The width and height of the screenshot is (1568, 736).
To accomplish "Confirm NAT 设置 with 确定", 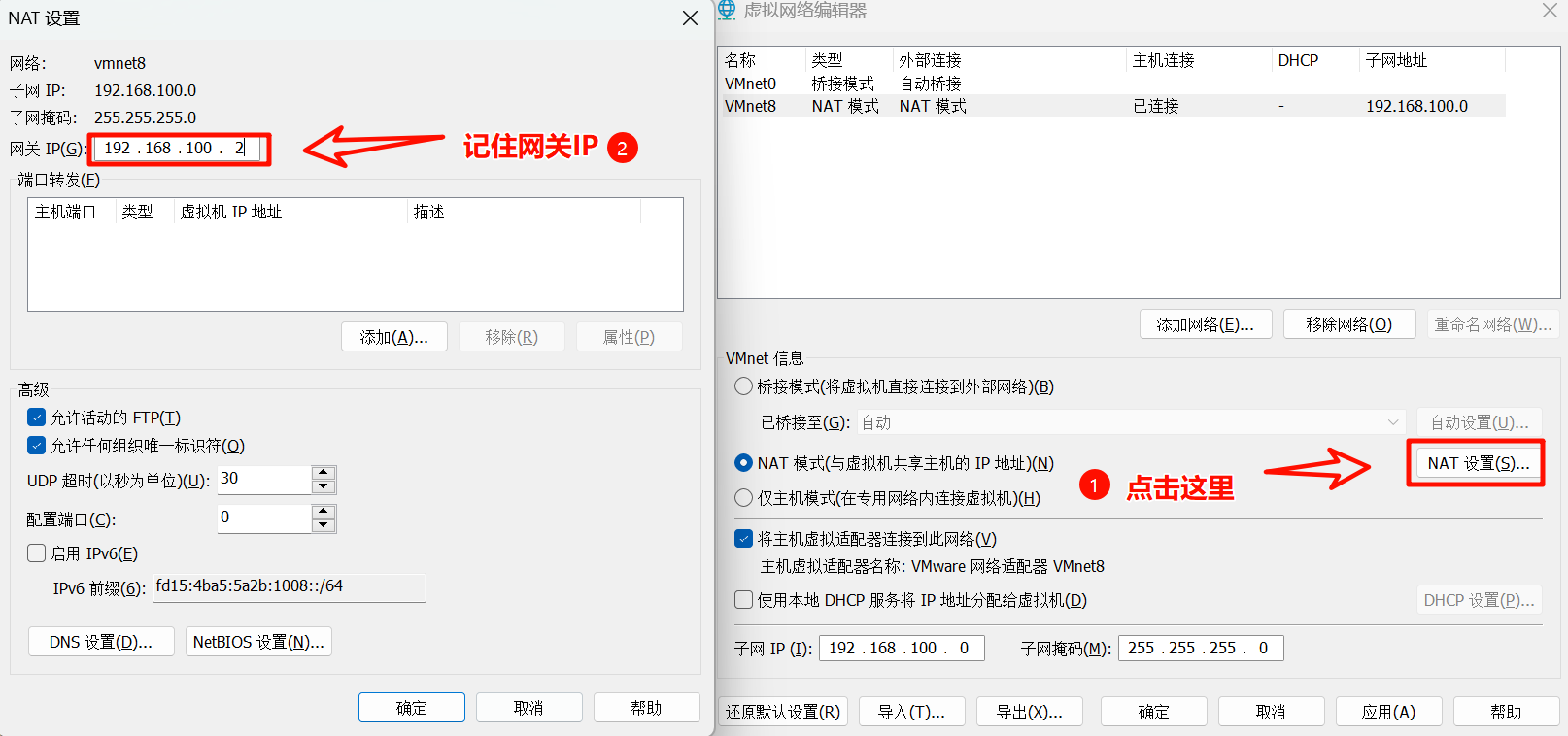I will pos(412,708).
